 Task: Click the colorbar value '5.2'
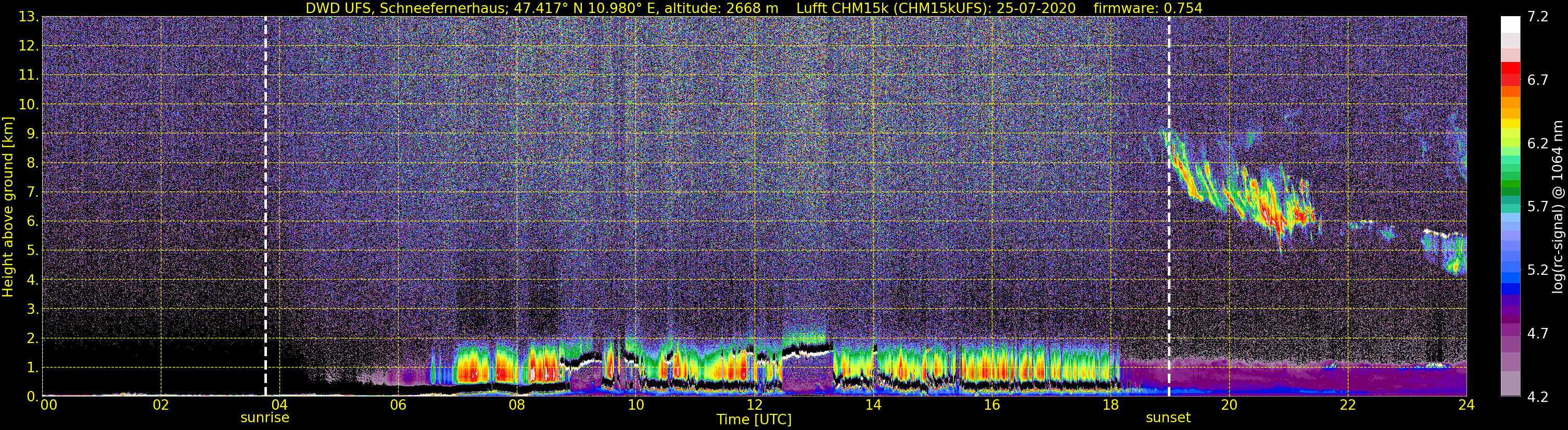click(1538, 270)
